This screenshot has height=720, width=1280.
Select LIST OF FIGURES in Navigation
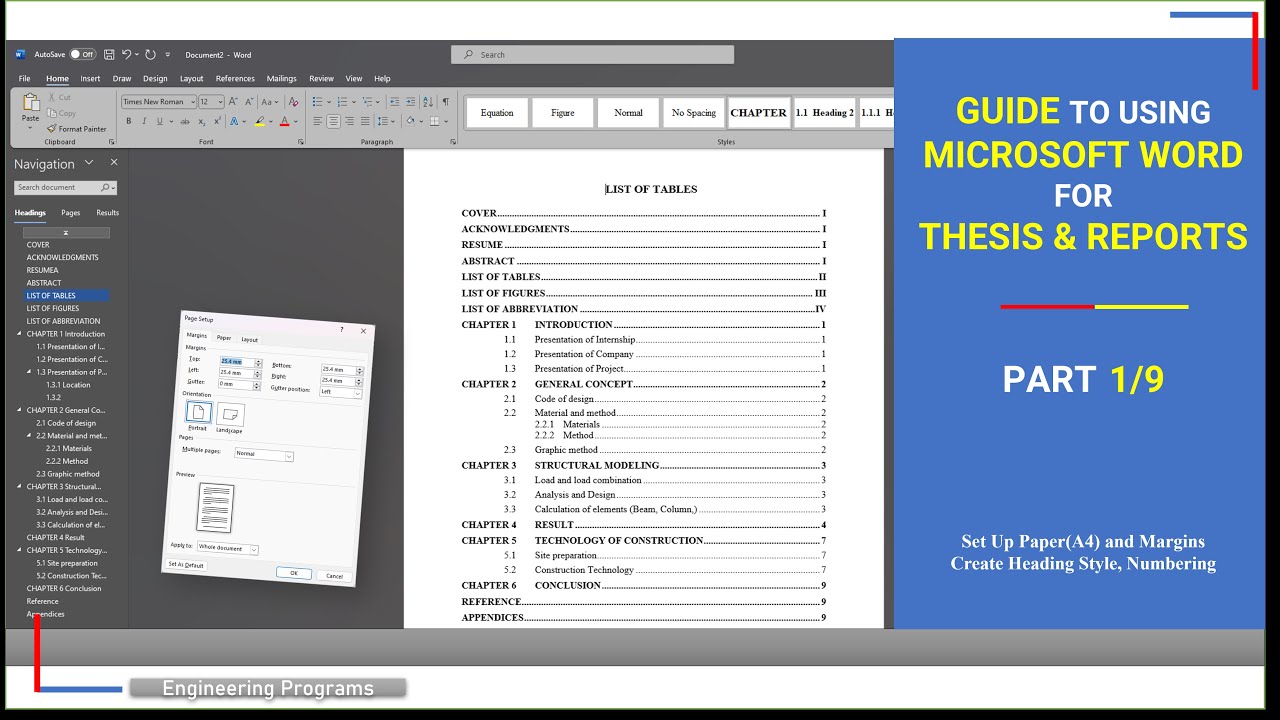pyautogui.click(x=53, y=308)
